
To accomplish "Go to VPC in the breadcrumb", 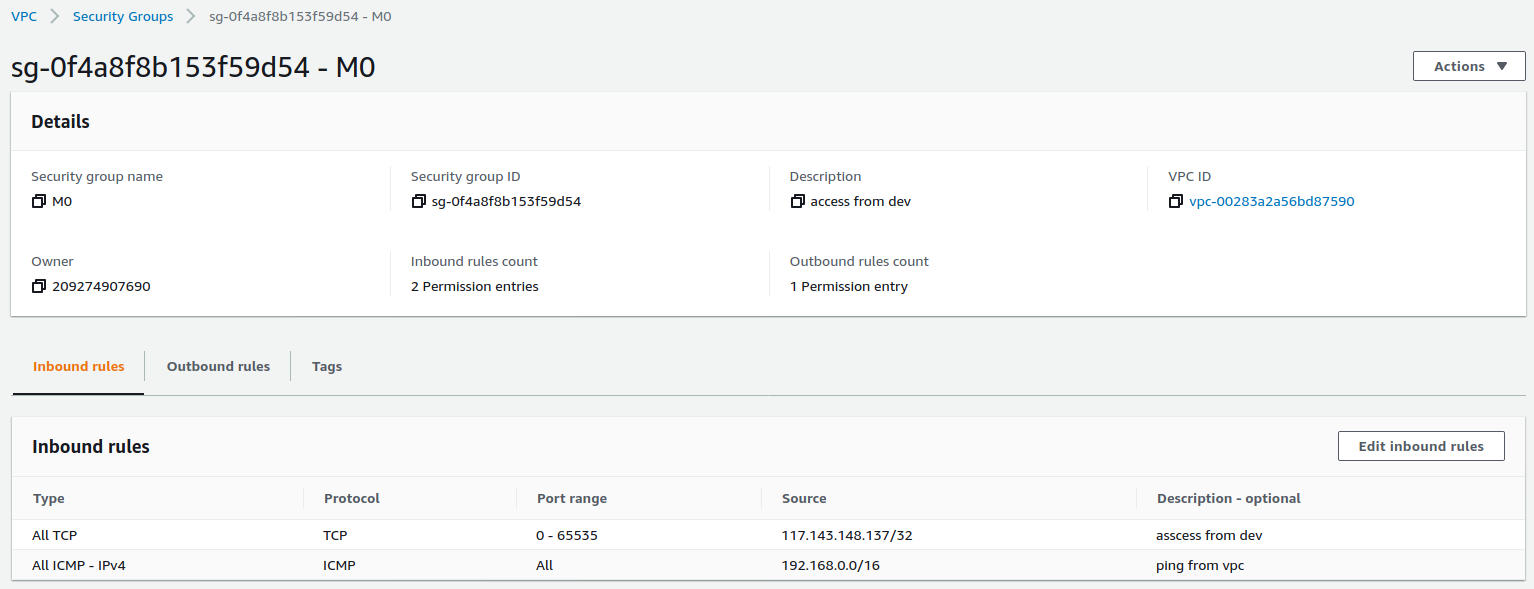I will (x=24, y=16).
